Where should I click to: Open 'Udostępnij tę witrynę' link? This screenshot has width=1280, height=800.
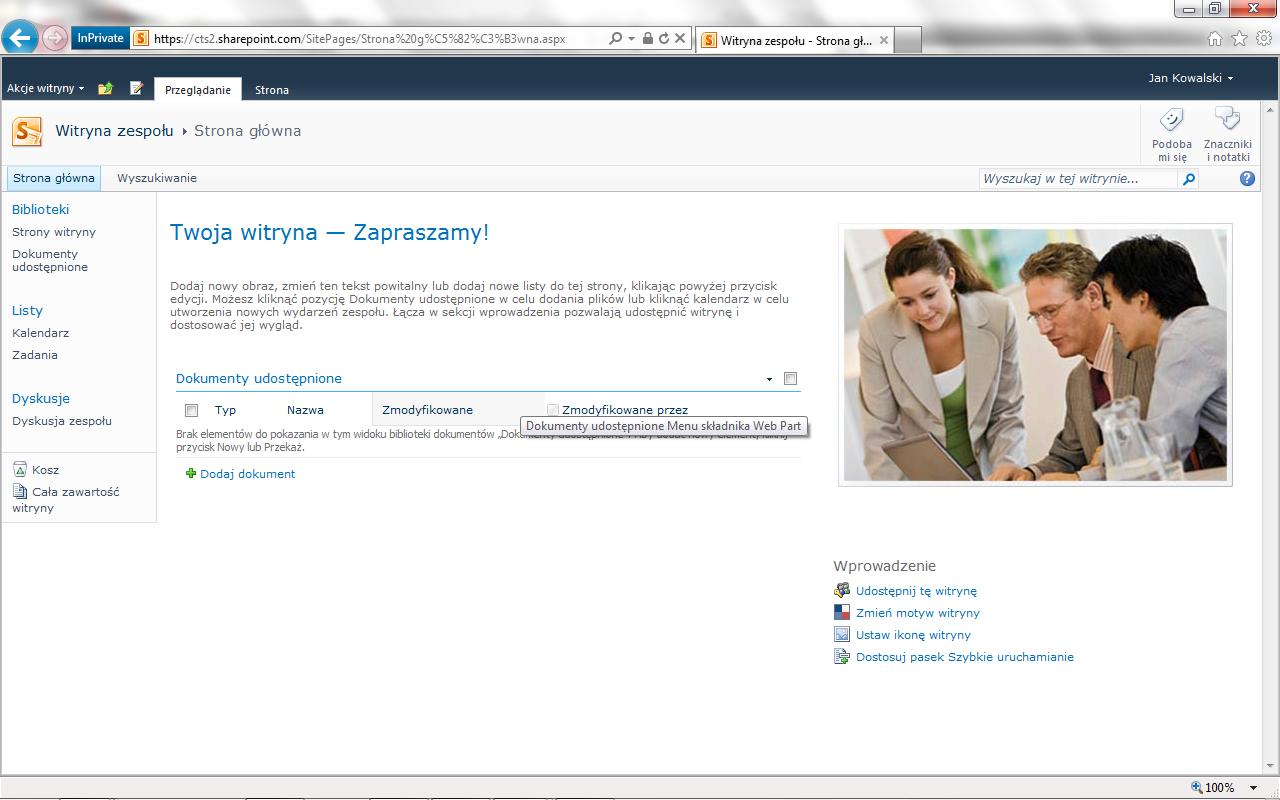click(916, 591)
